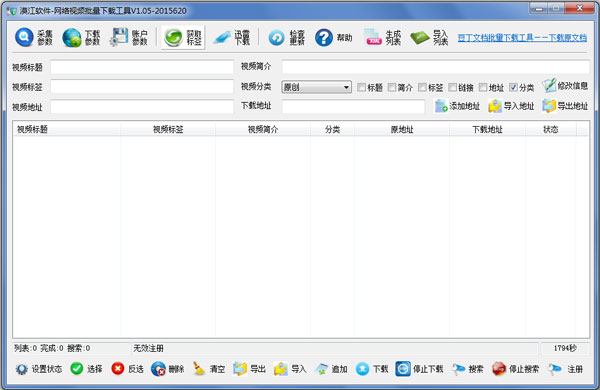Image resolution: width=600 pixels, height=390 pixels.
Task: Click the 视频地址 input field
Action: (x=142, y=107)
